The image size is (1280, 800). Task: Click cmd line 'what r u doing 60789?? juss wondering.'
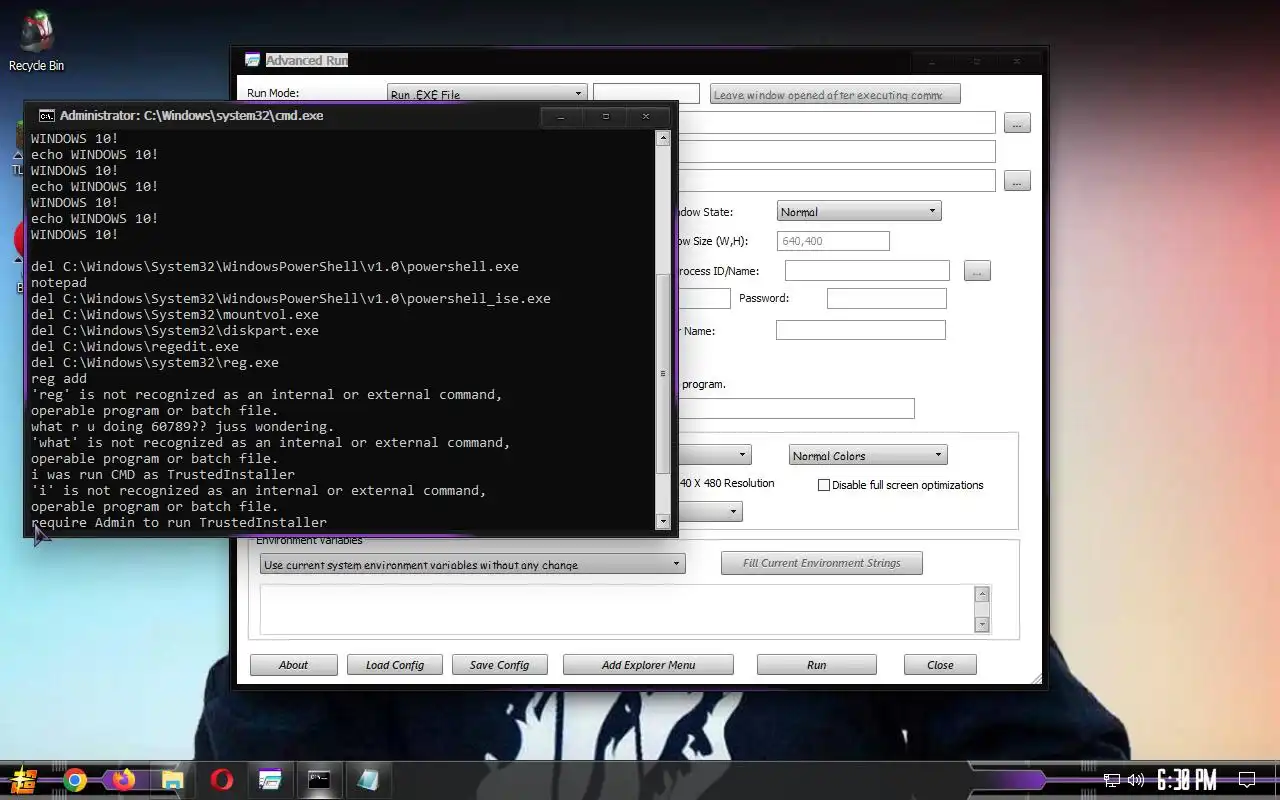tap(183, 426)
